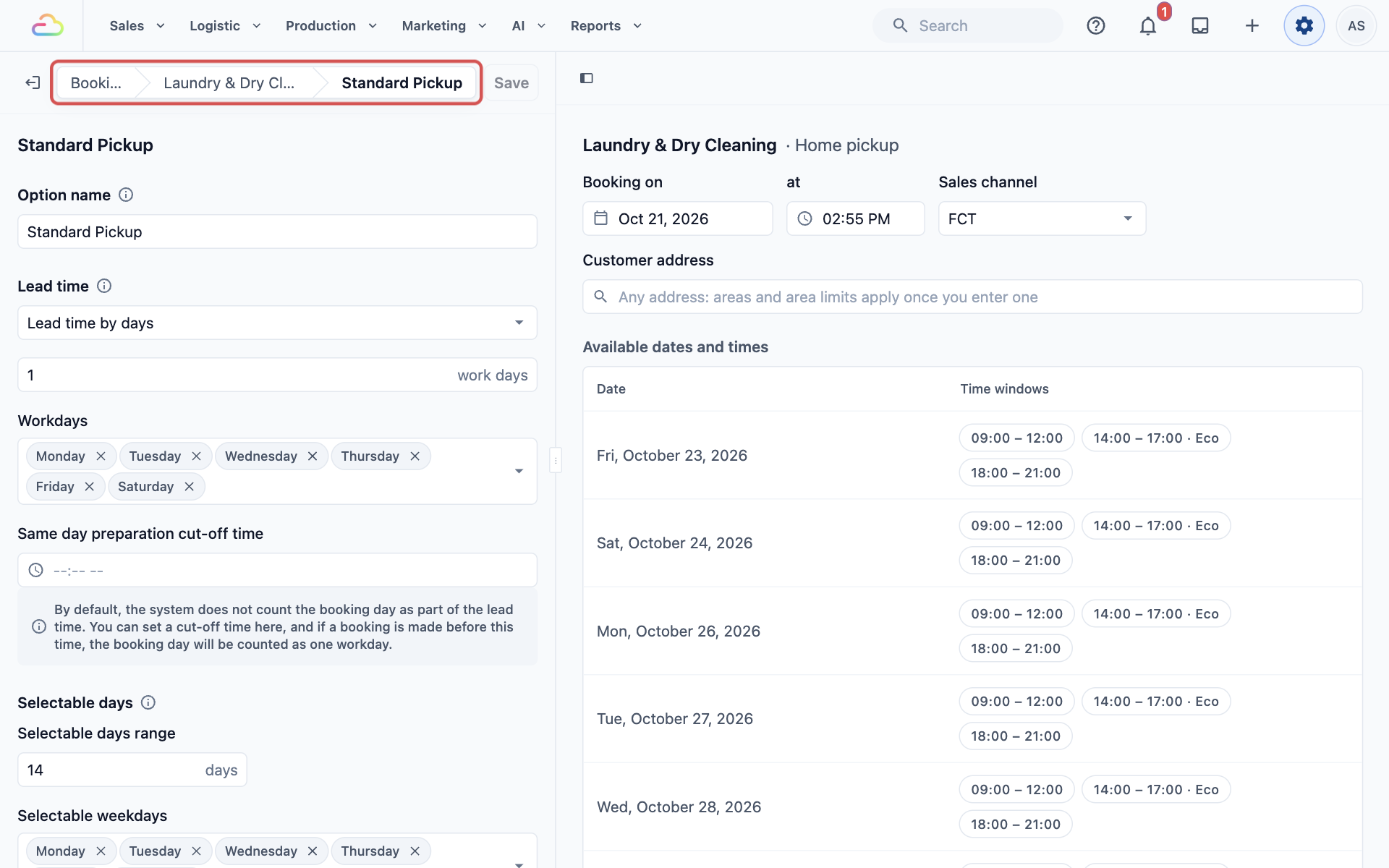Open the help question mark icon
1389x868 pixels.
point(1096,25)
